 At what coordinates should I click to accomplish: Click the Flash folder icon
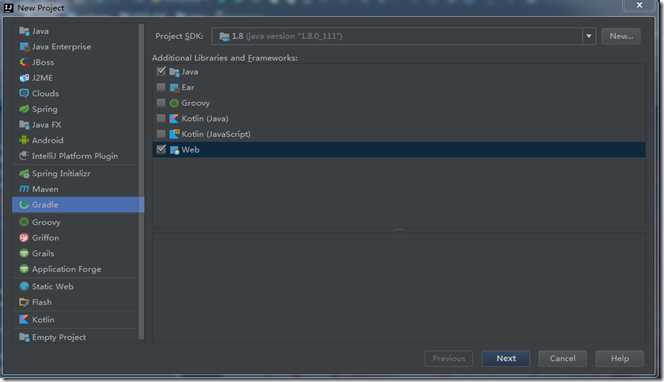(24, 302)
